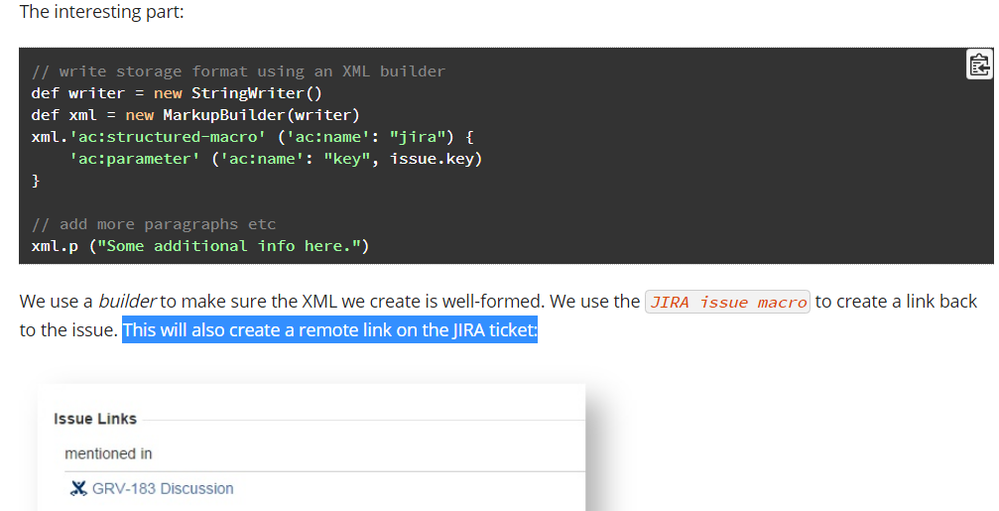Viewport: 999px width, 511px height.
Task: Click the highlighted remote link sentence
Action: tap(330, 330)
